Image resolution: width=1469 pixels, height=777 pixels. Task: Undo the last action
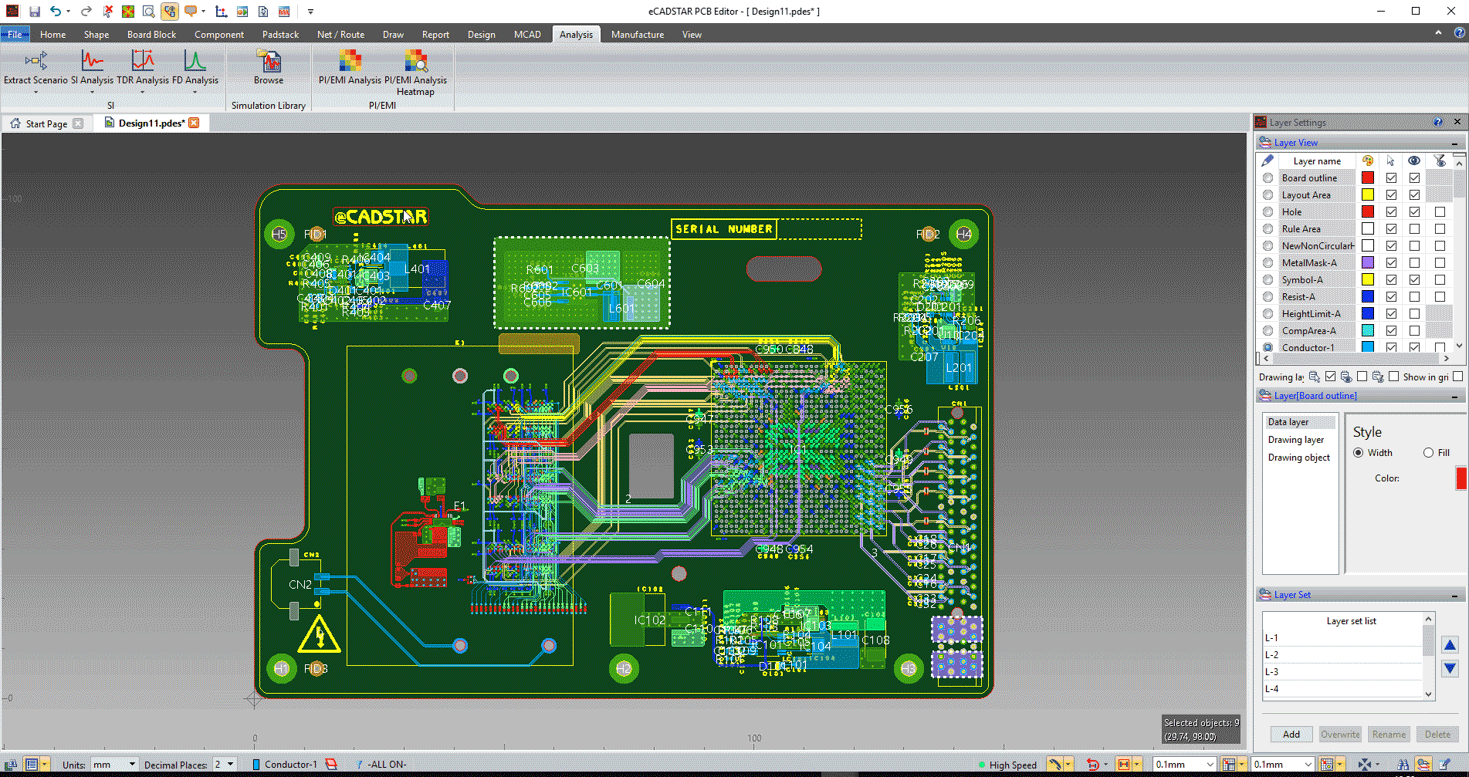pyautogui.click(x=56, y=11)
